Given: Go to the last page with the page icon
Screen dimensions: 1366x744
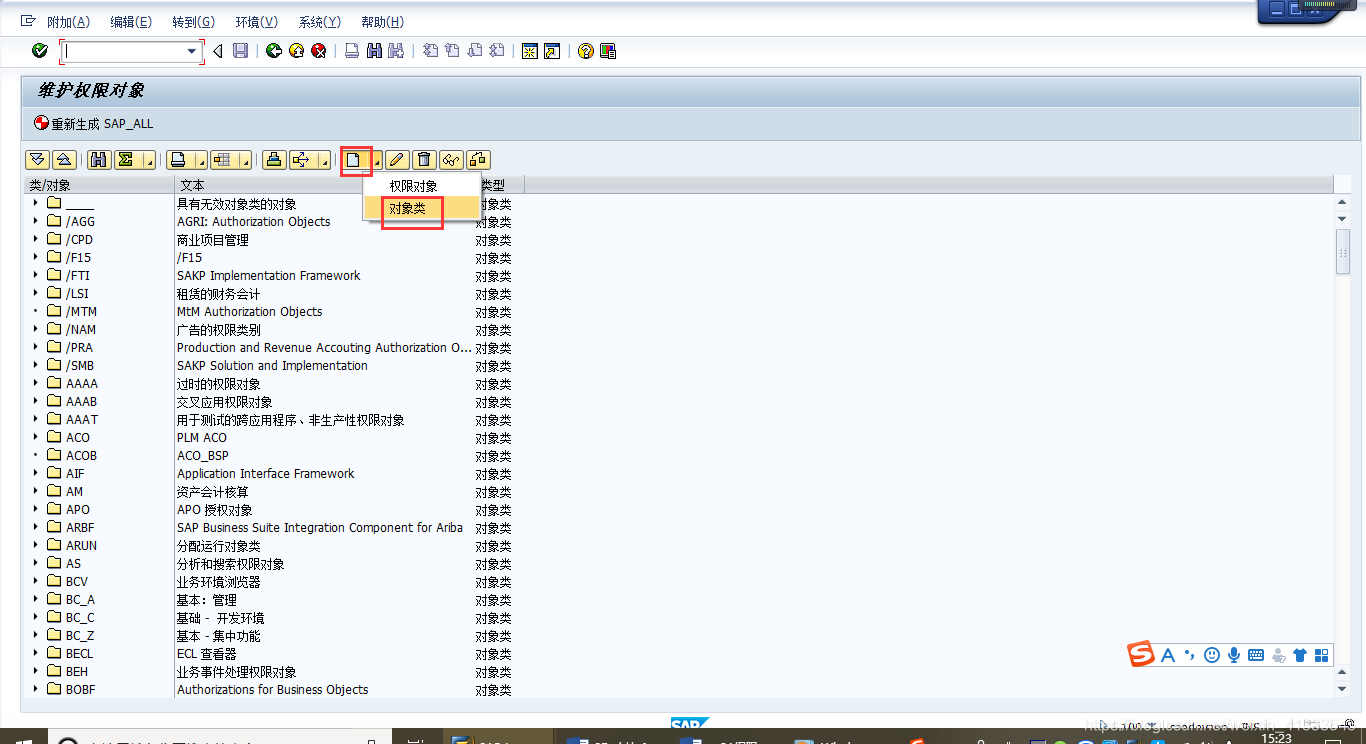Looking at the screenshot, I should tap(497, 51).
